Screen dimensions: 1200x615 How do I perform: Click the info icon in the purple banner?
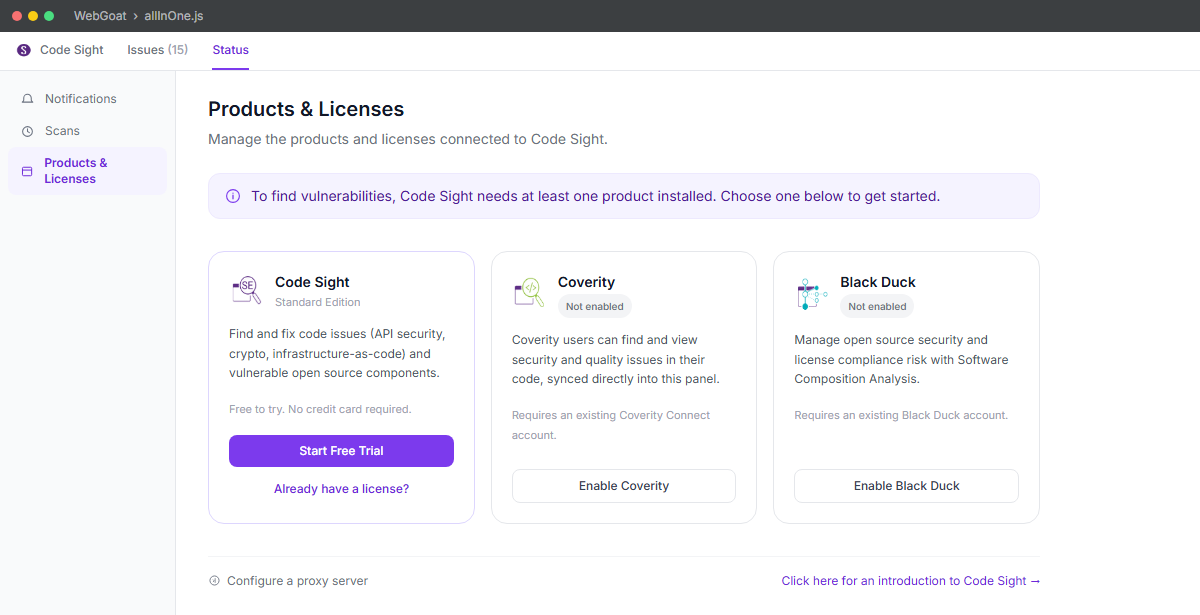coord(233,196)
